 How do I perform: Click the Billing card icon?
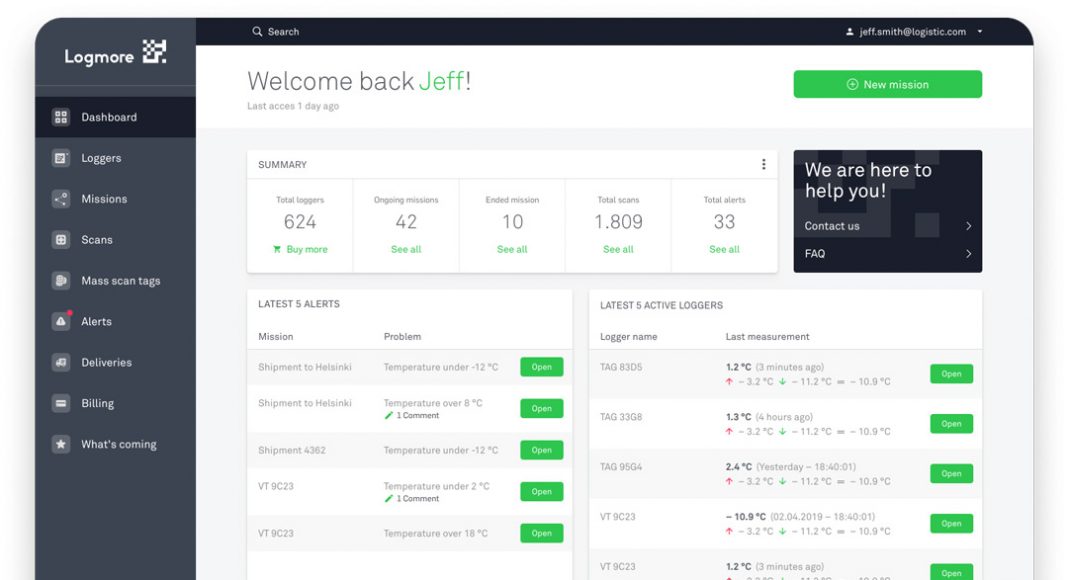pos(61,403)
